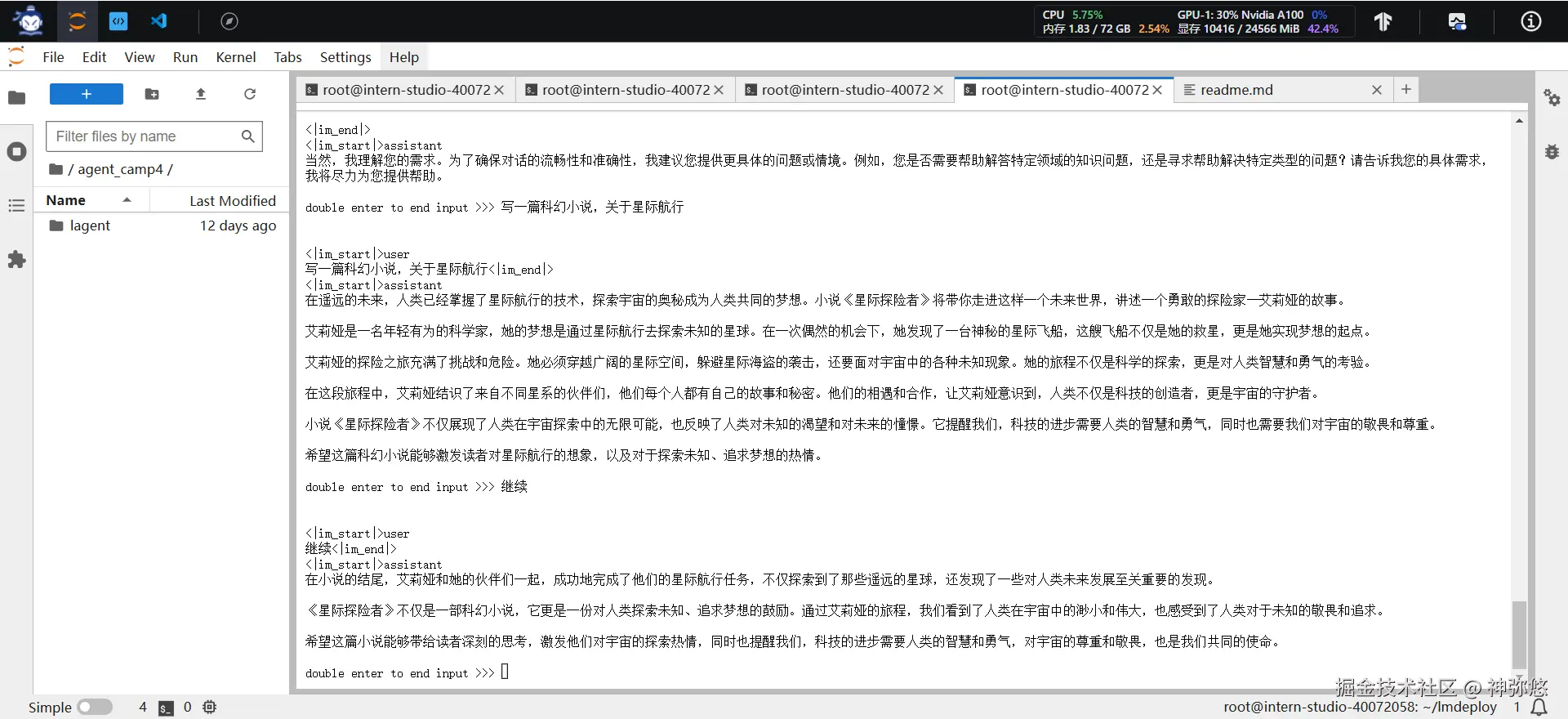This screenshot has height=719, width=1568.
Task: Open the Tabs menu
Action: (x=287, y=57)
